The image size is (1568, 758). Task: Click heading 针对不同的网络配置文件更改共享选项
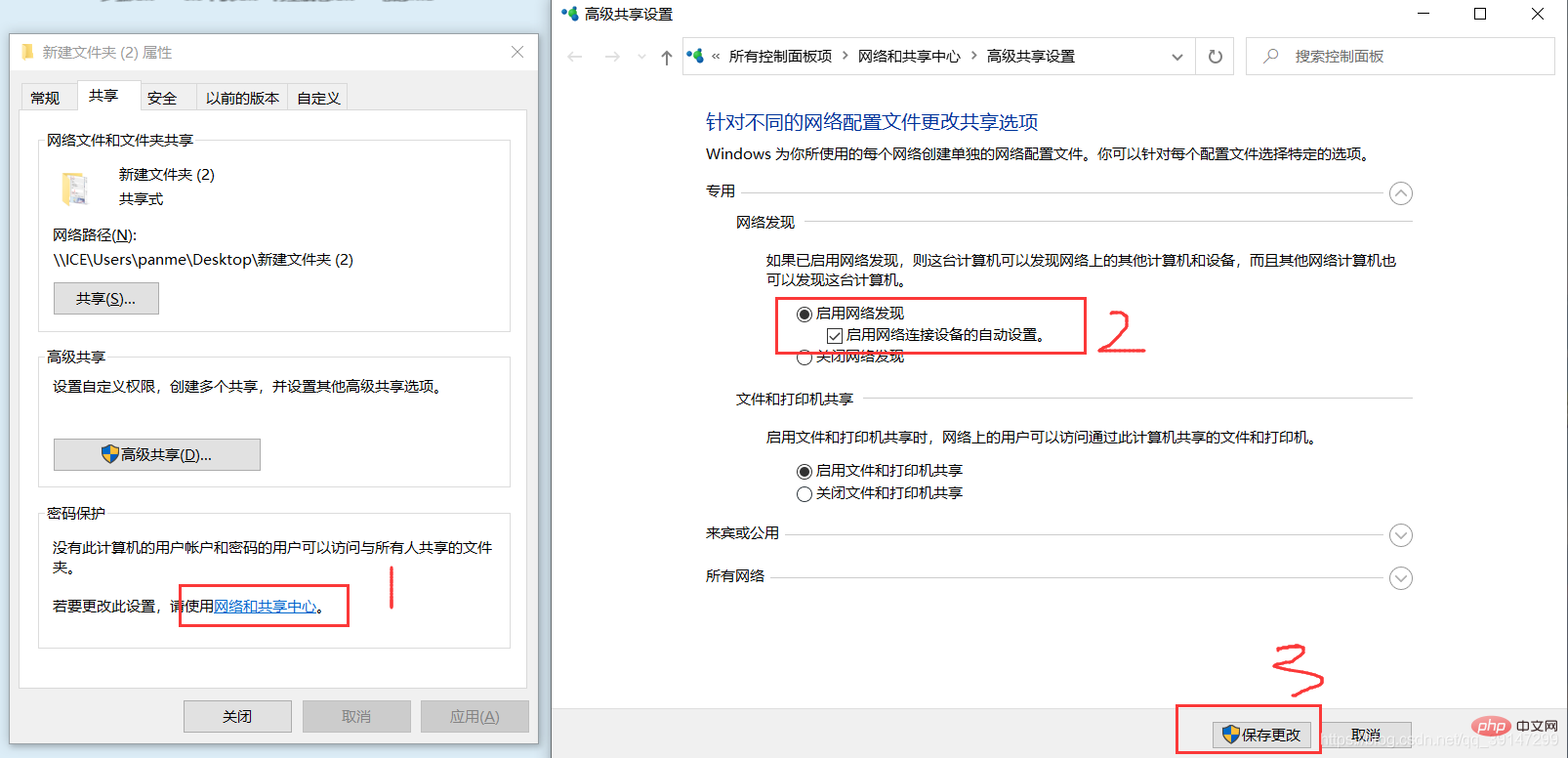point(872,122)
